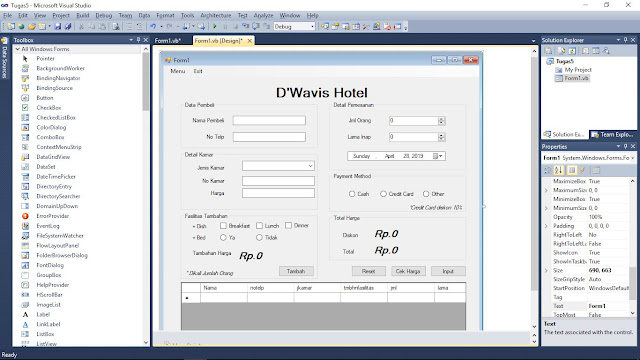This screenshot has height=360, width=640.
Task: Click the Nama Pembeli text field
Action: (x=269, y=120)
